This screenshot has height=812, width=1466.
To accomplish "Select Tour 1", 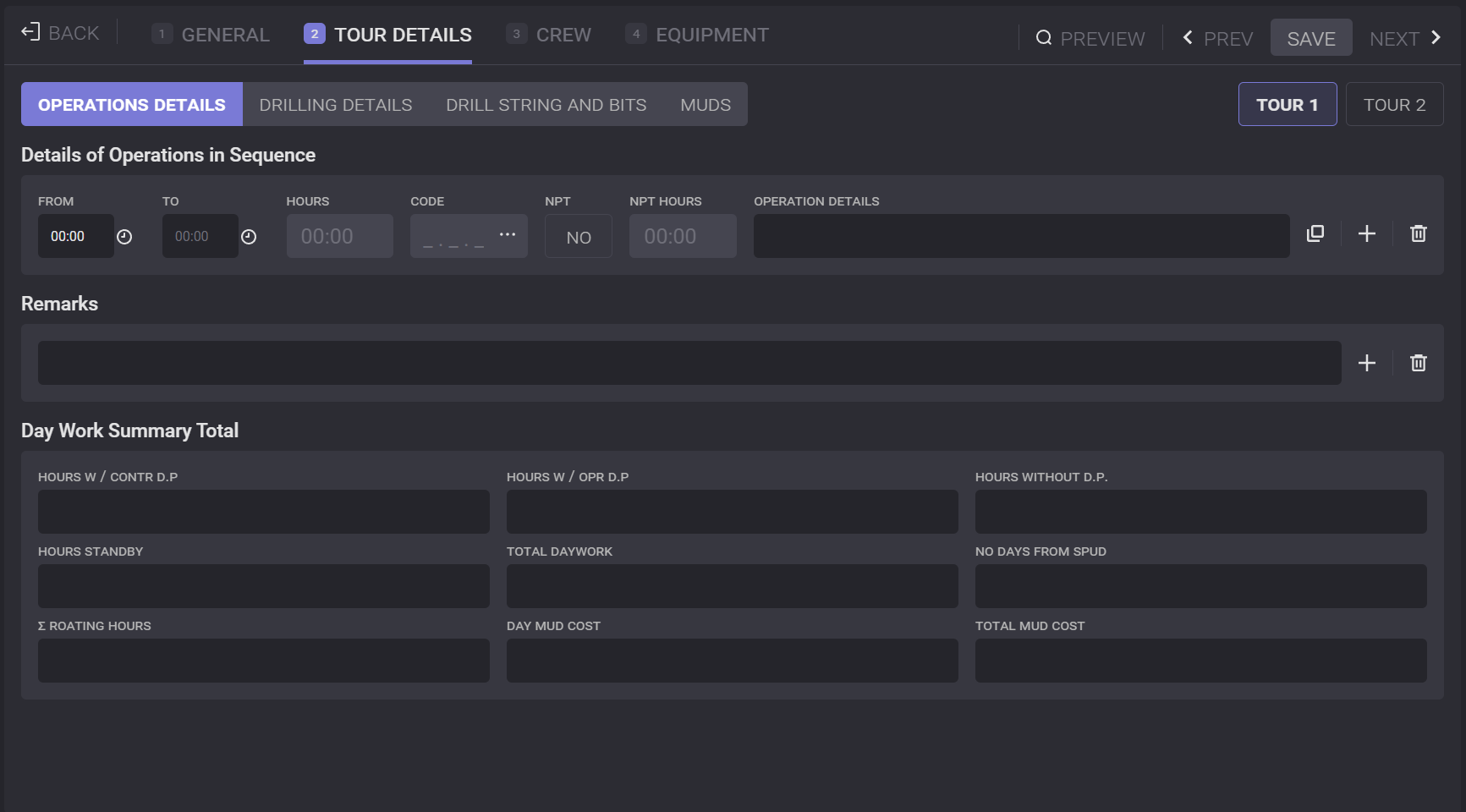I will [1287, 105].
